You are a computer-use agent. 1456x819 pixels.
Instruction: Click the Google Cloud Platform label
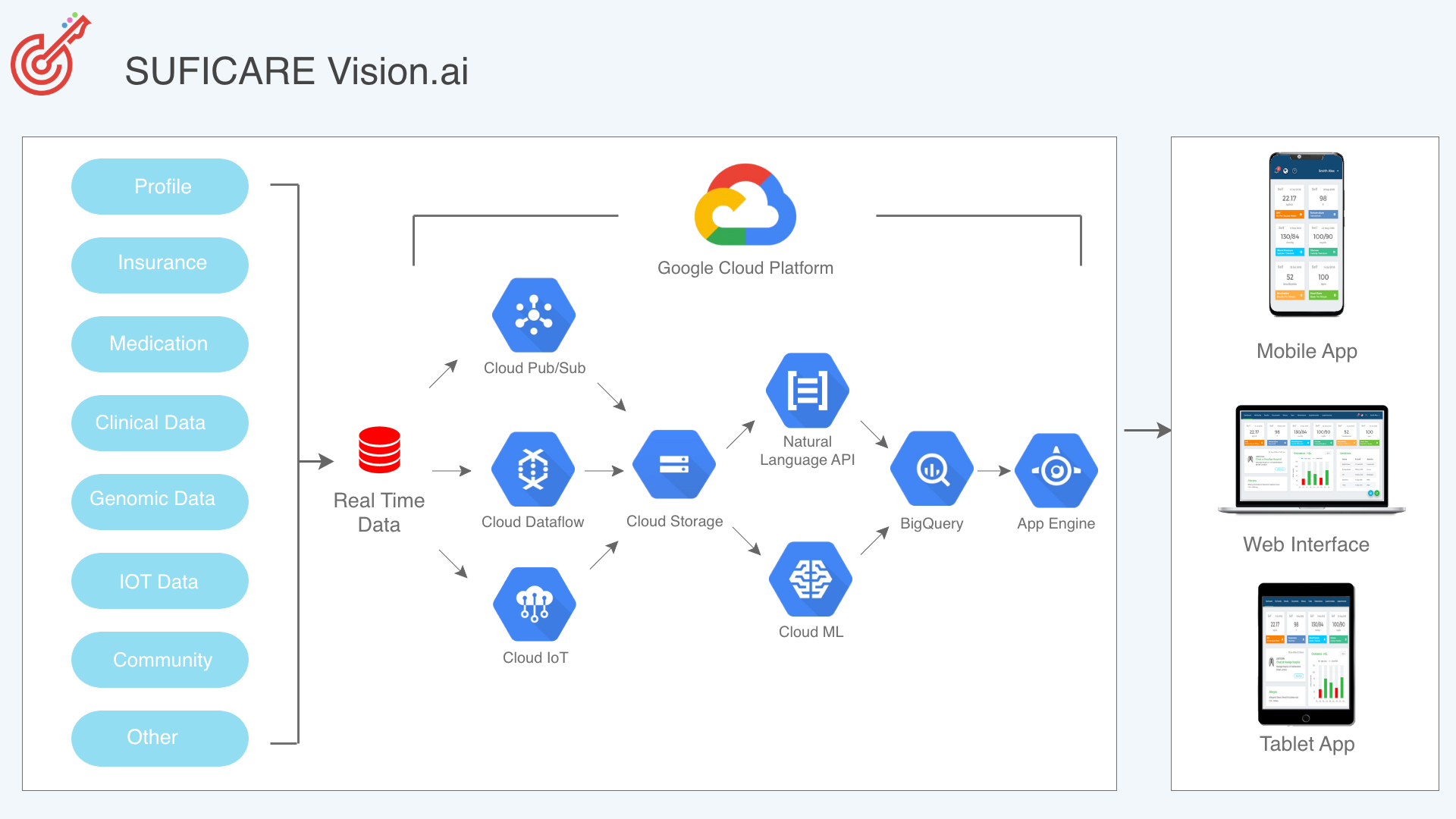(745, 268)
